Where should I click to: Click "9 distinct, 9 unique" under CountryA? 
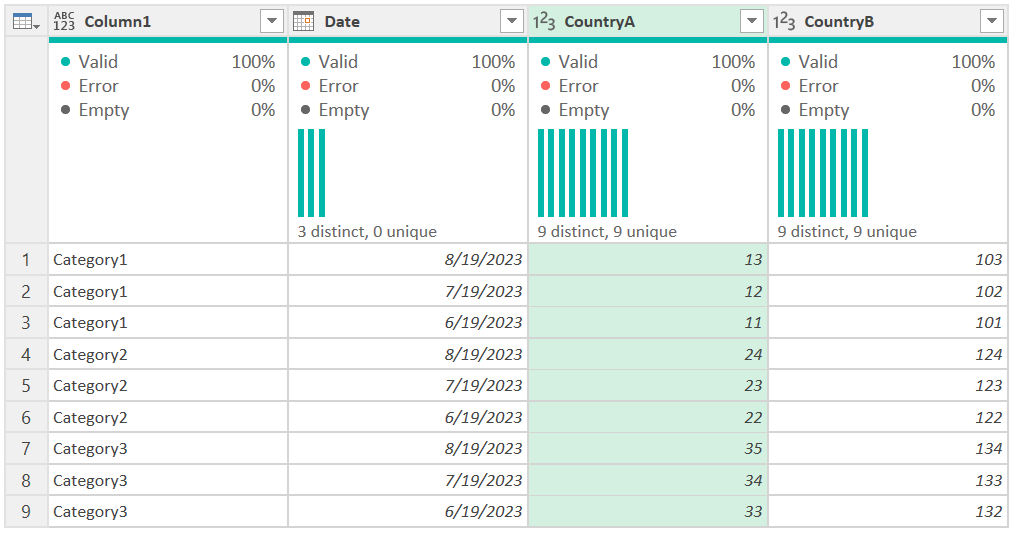pos(607,232)
